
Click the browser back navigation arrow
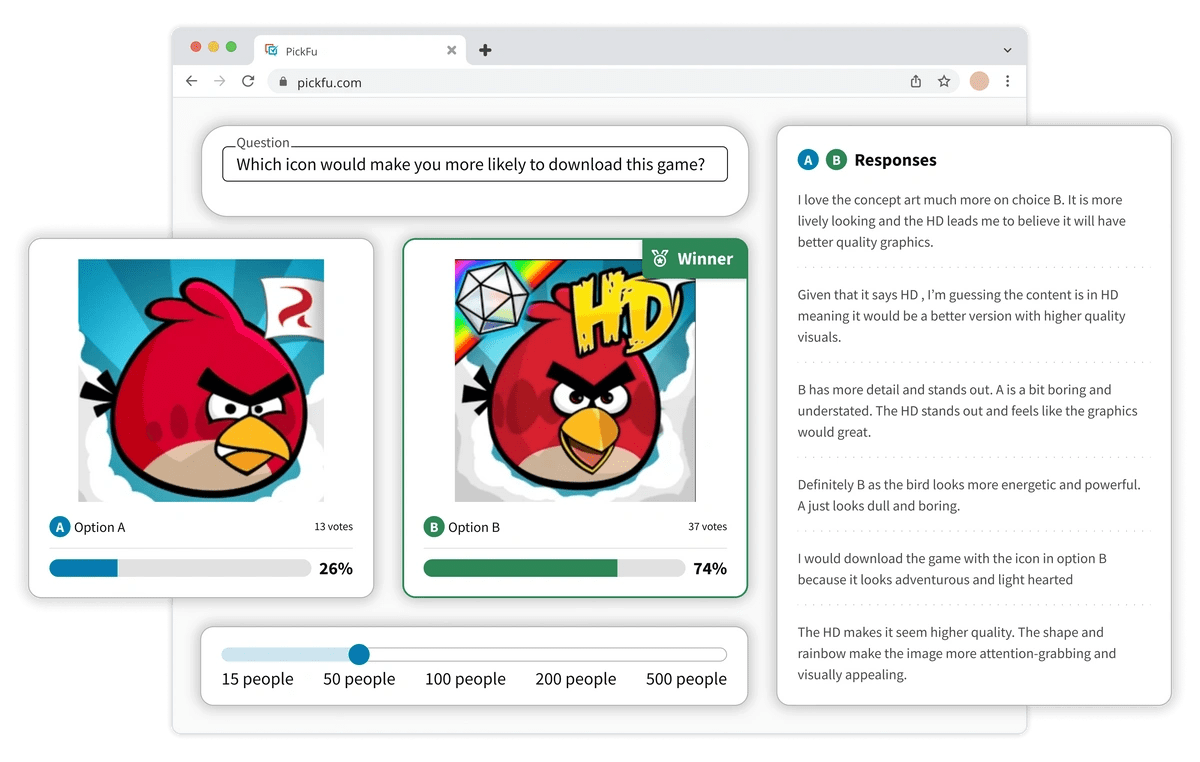tap(191, 82)
